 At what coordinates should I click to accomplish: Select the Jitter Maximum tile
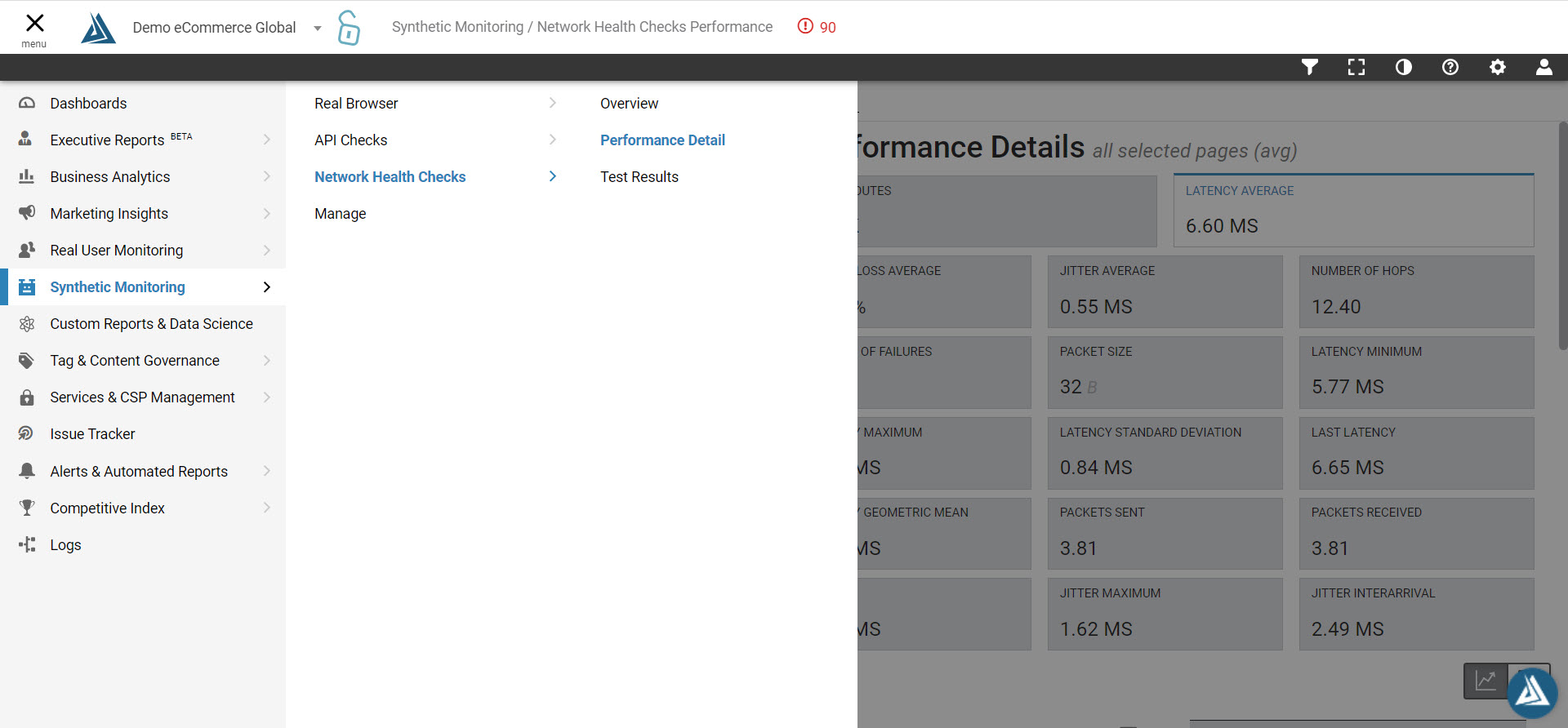click(1165, 614)
